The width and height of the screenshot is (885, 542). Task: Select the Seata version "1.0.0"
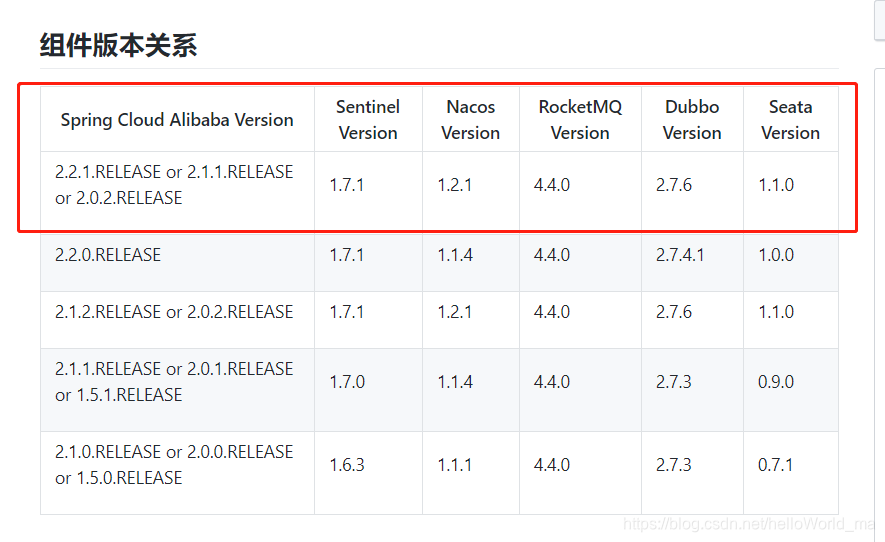(776, 255)
